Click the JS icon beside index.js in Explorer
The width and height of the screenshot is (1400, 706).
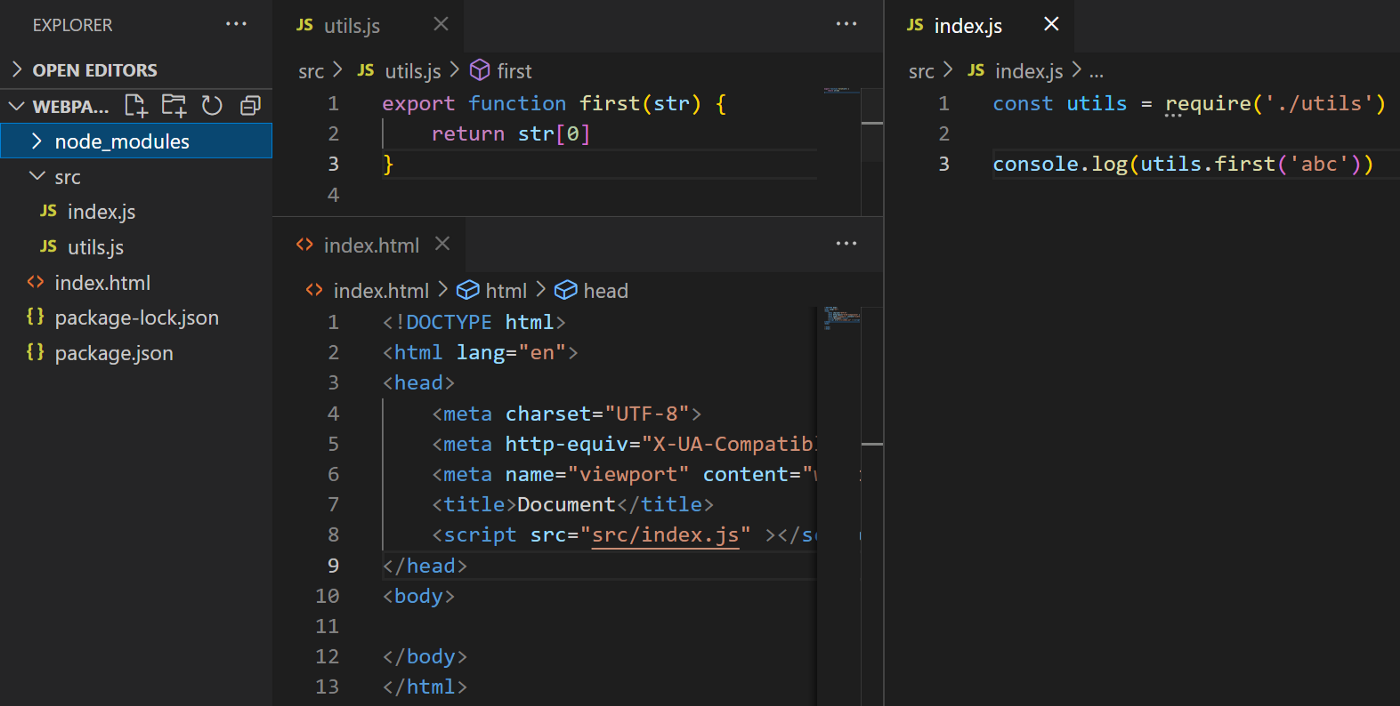48,212
